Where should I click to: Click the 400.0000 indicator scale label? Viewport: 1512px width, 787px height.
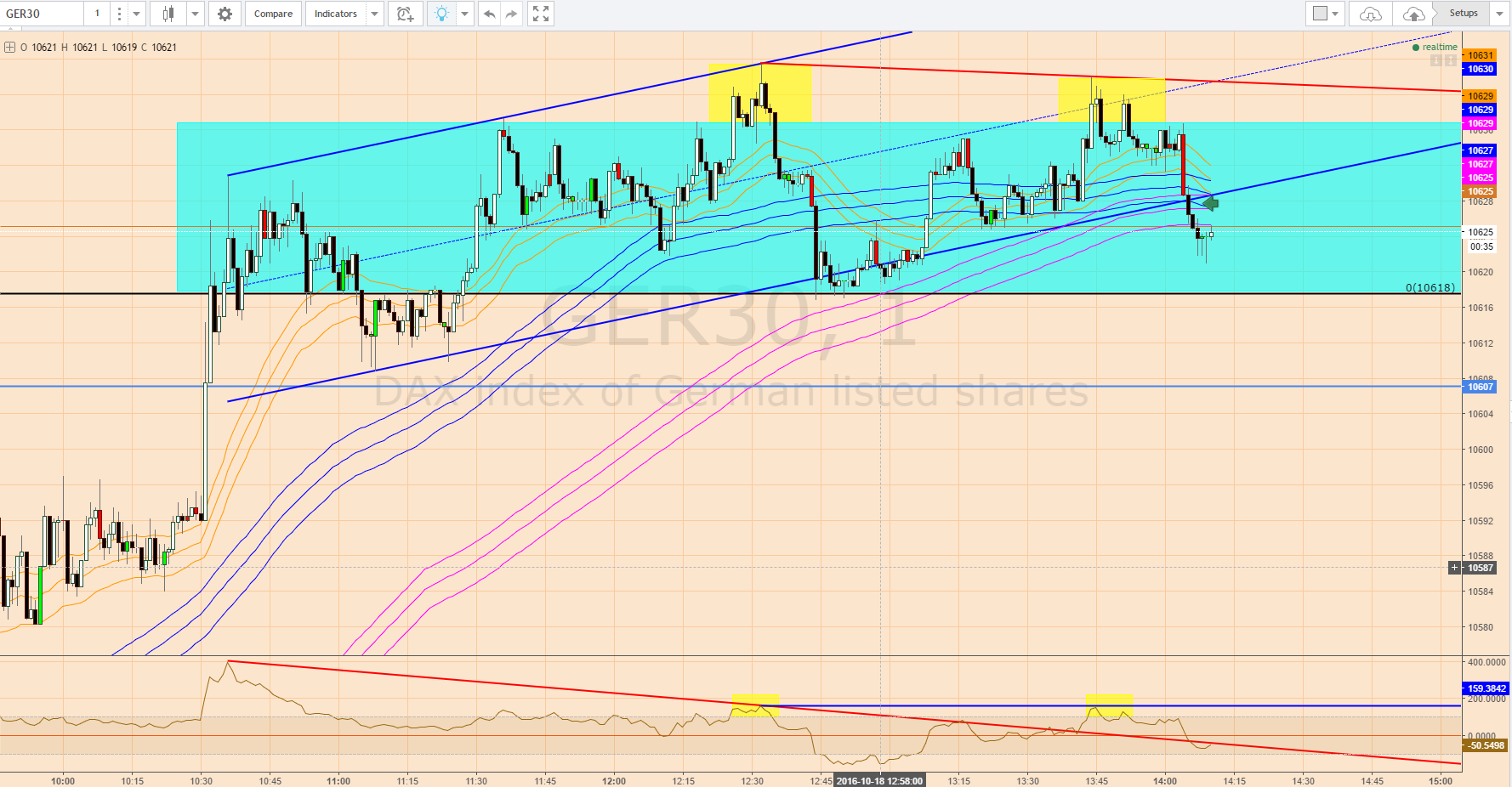pyautogui.click(x=1486, y=662)
